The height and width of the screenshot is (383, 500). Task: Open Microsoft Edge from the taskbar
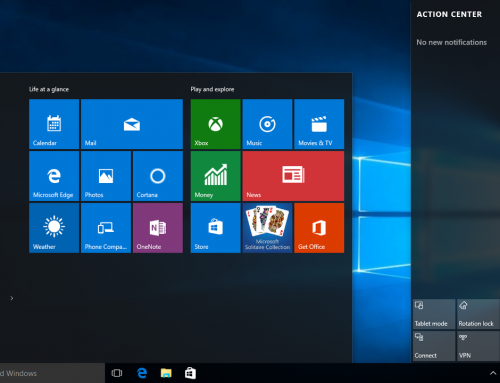[142, 373]
